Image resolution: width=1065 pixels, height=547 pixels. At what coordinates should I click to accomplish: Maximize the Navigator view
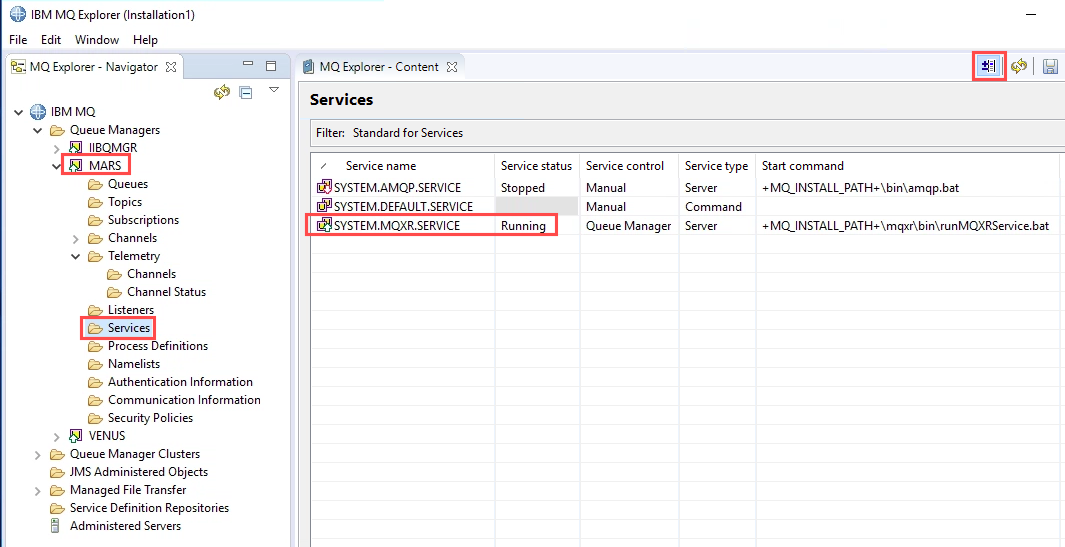click(x=271, y=66)
